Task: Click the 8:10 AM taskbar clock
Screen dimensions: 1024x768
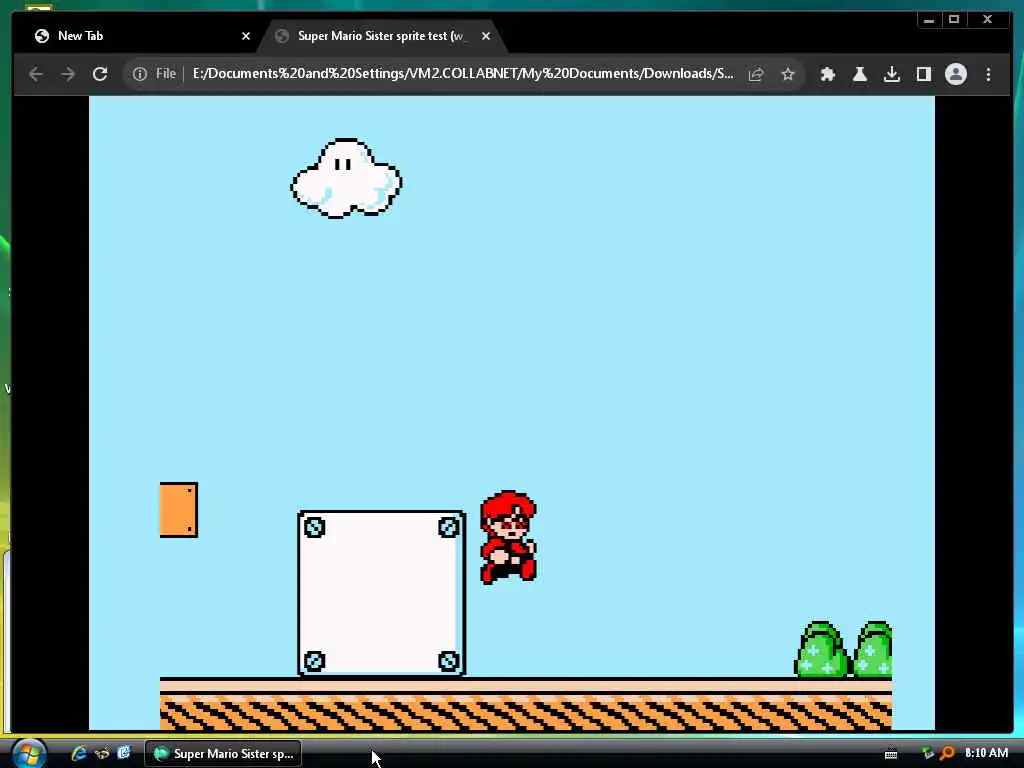Action: click(x=986, y=753)
